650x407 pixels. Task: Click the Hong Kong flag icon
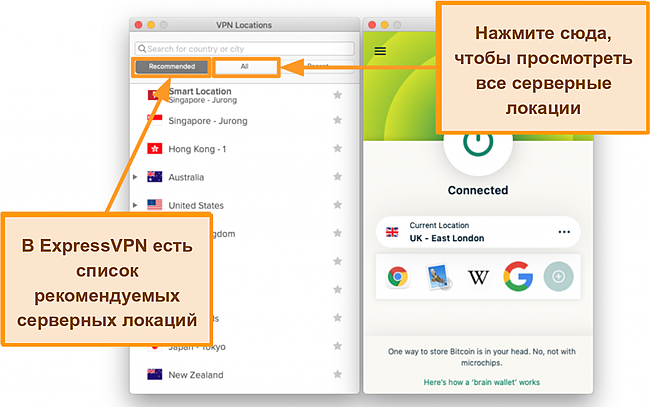[155, 148]
